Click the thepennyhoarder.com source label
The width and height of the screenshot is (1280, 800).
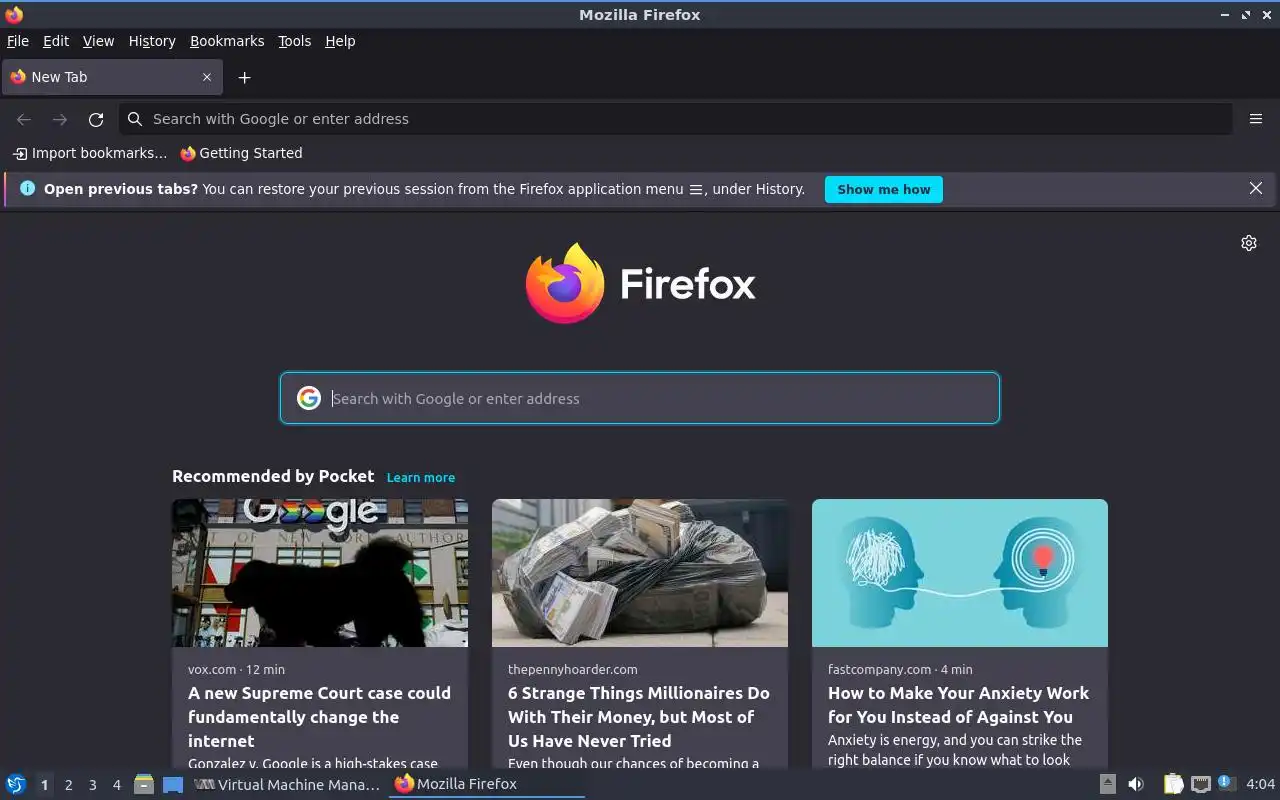click(x=572, y=669)
